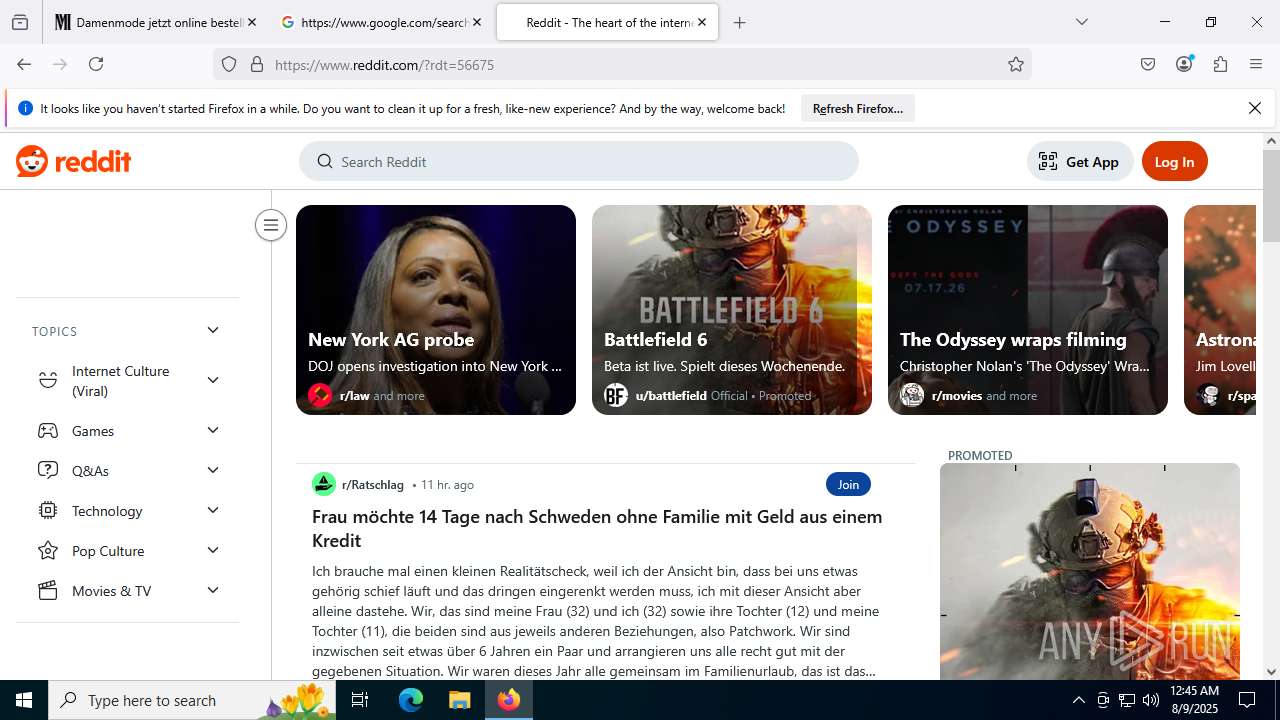
Task: Open r/Ratschlag community link
Action: coord(372,484)
